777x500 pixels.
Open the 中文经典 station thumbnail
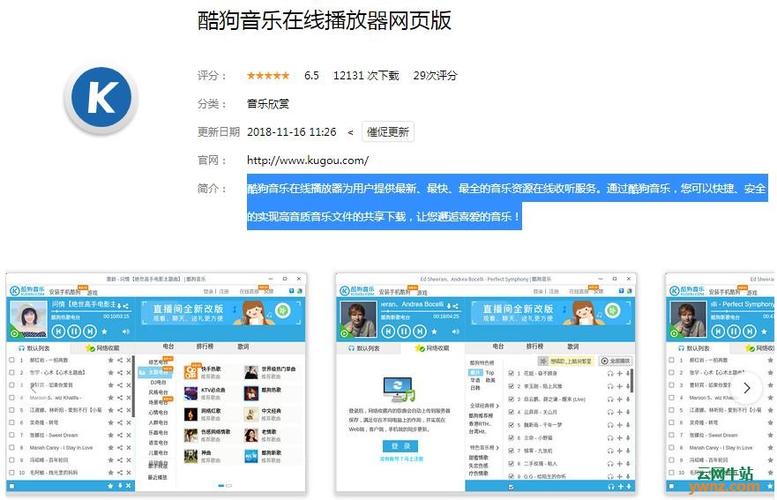(x=251, y=414)
